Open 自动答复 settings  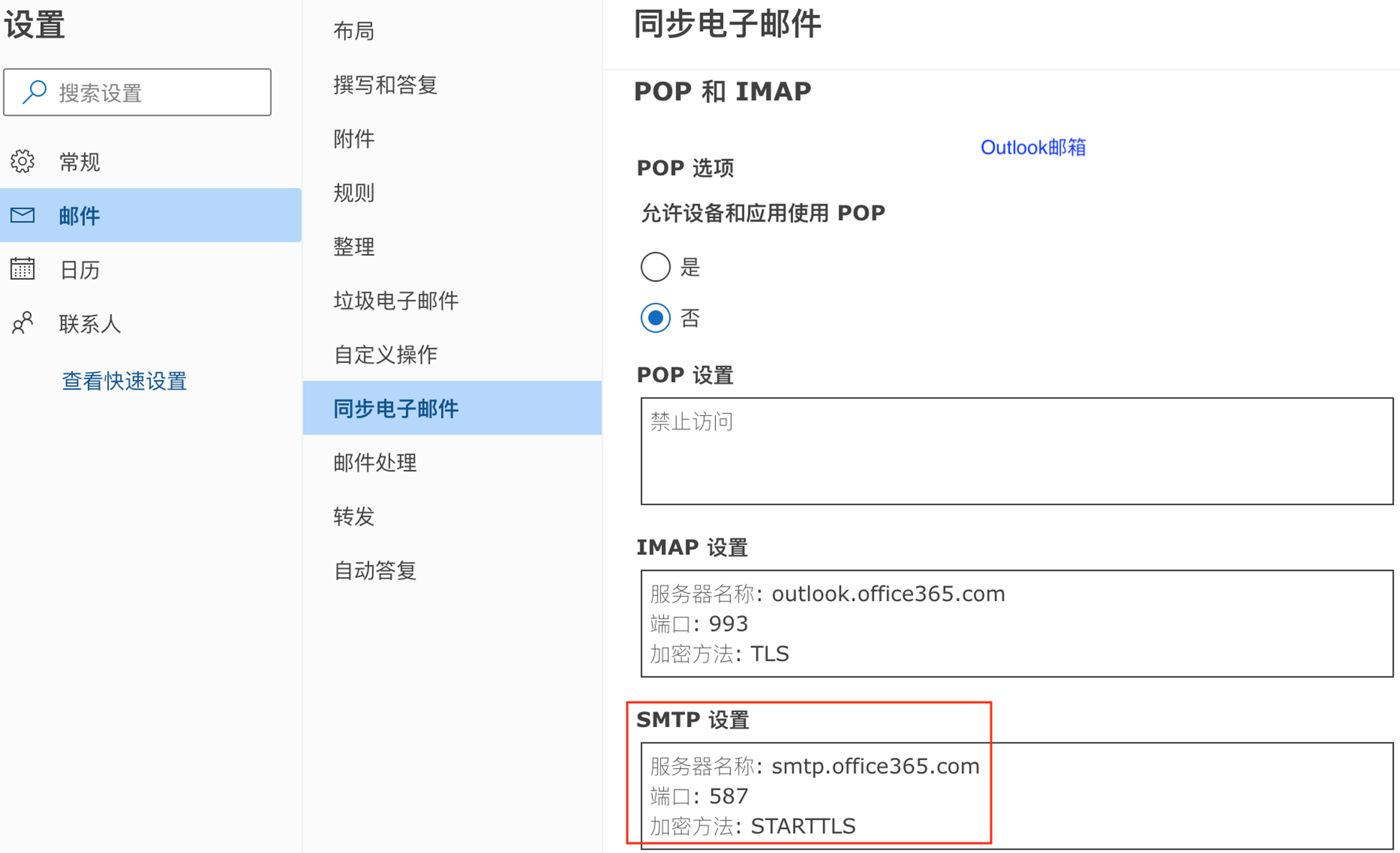[374, 571]
